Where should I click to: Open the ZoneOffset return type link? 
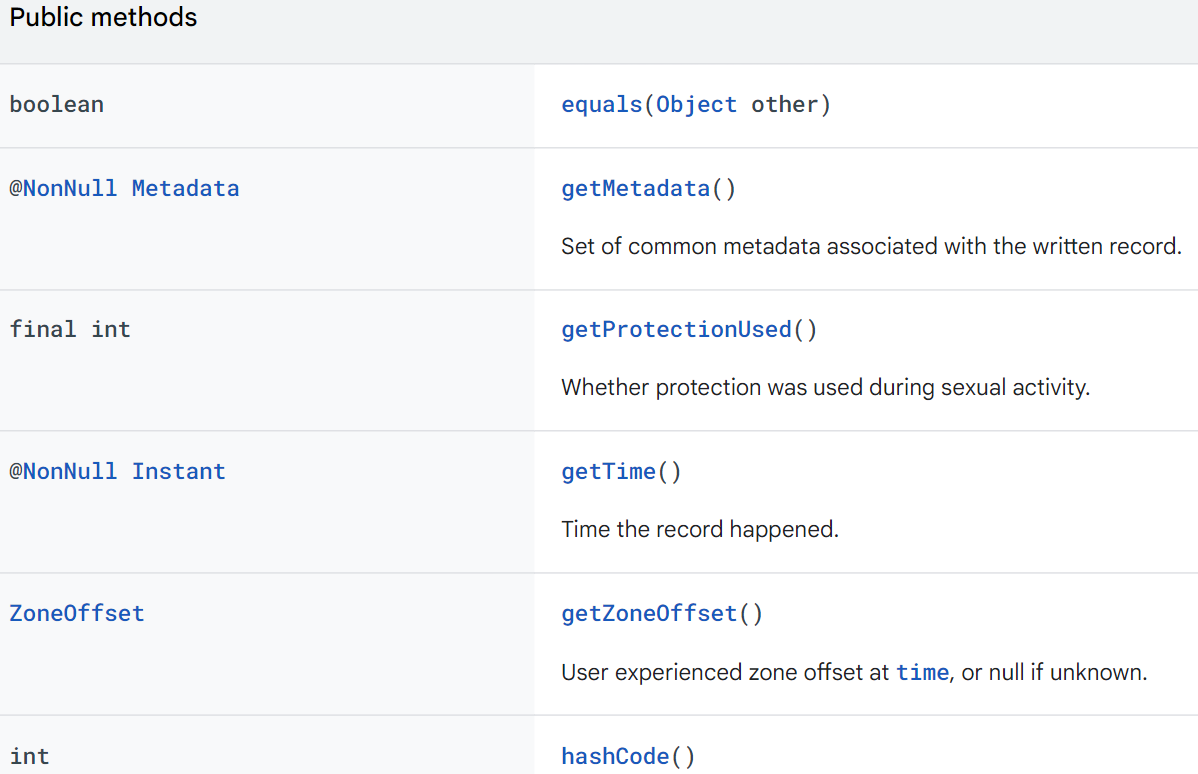[76, 614]
